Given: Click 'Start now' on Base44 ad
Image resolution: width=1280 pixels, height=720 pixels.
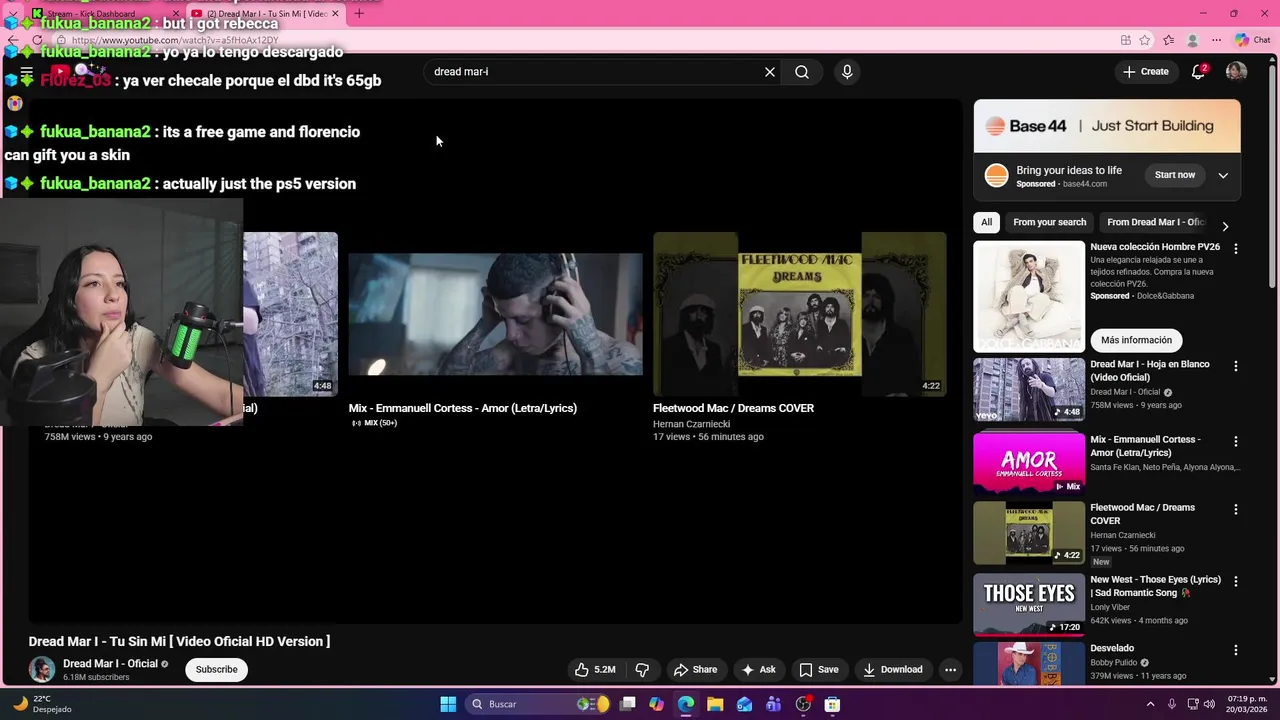Looking at the screenshot, I should coord(1175,175).
